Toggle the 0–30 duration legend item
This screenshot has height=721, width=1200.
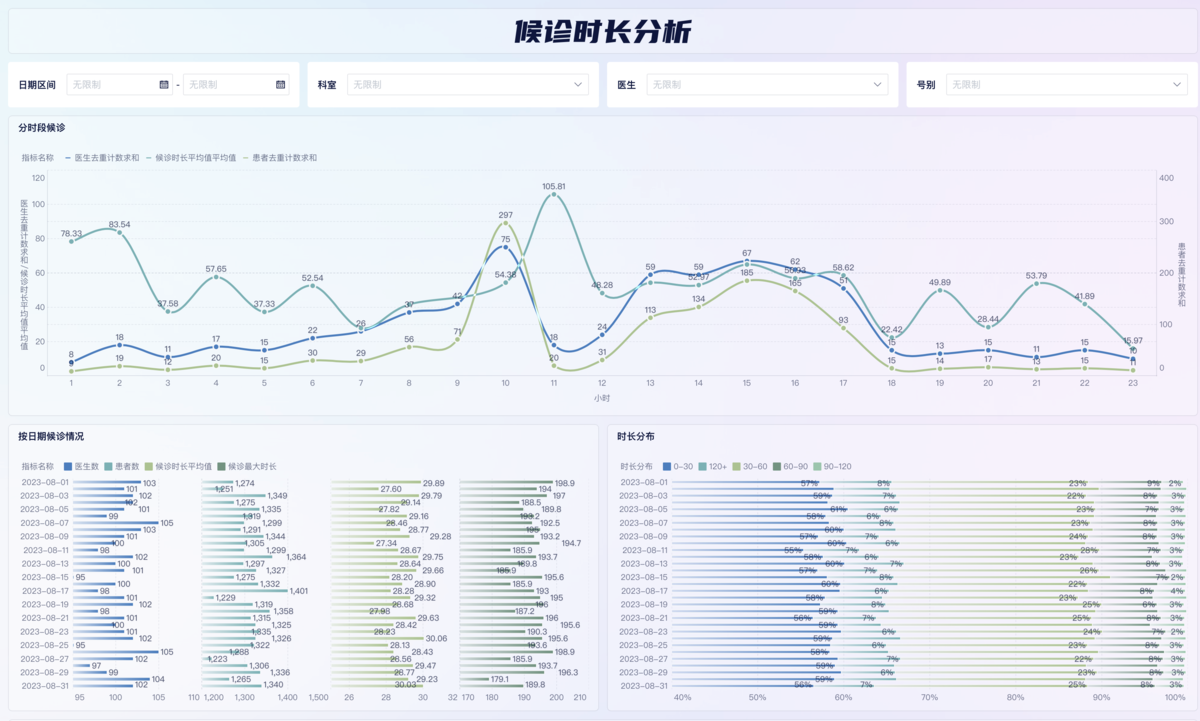[676, 466]
